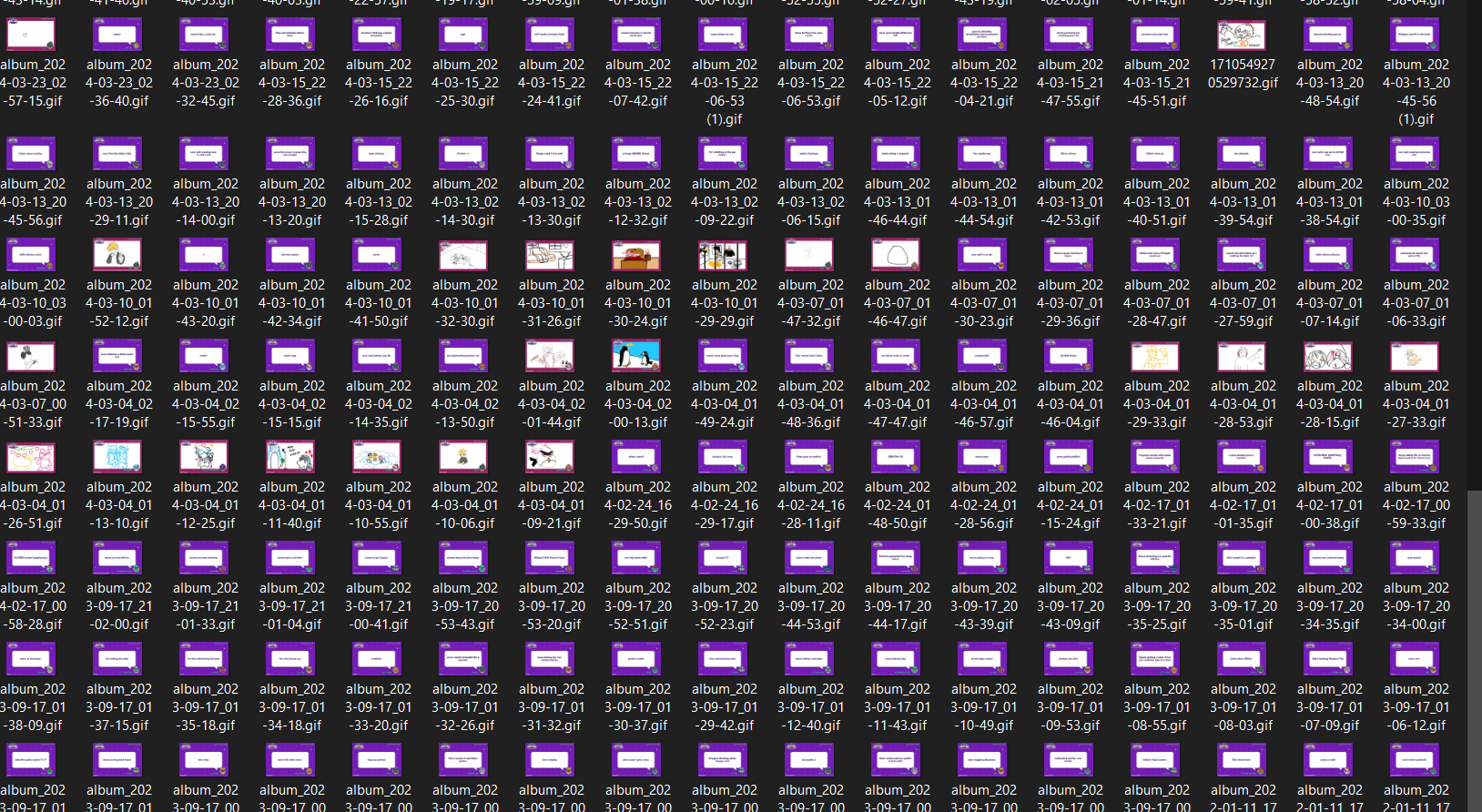Select drawing thumbnail album_2024-03-10_01-52-12.gif
The image size is (1482, 812).
coord(117,255)
